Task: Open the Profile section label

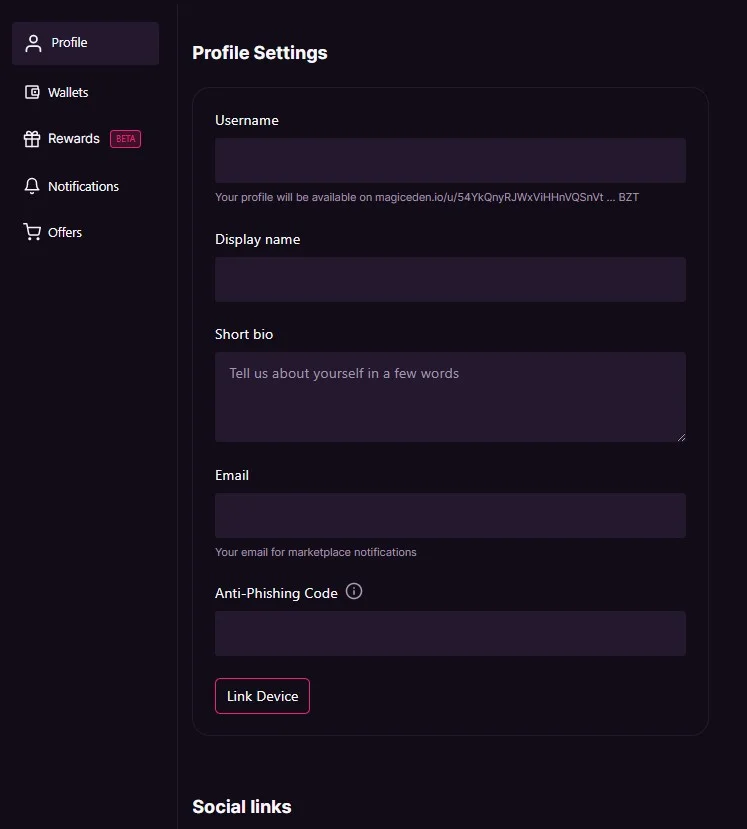Action: (70, 43)
